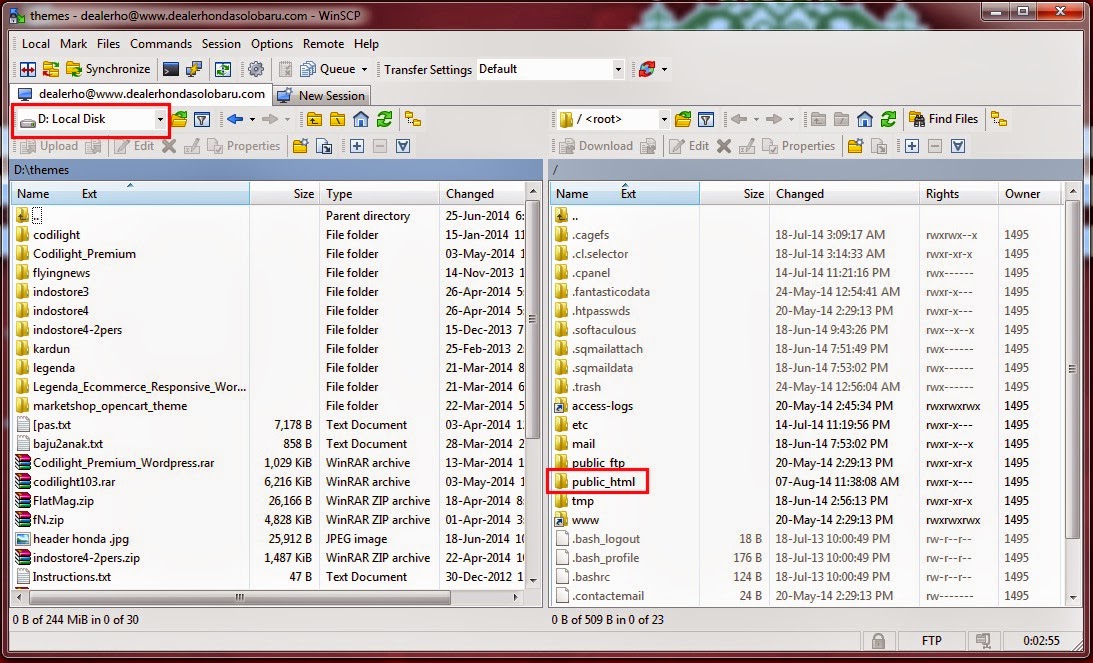Click the D:\themes local path bar
This screenshot has height=663, width=1093.
[x=277, y=169]
